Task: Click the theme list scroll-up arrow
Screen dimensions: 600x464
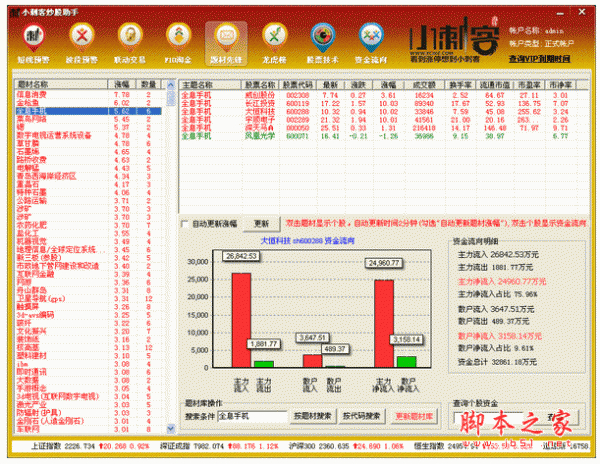Action: 171,85
